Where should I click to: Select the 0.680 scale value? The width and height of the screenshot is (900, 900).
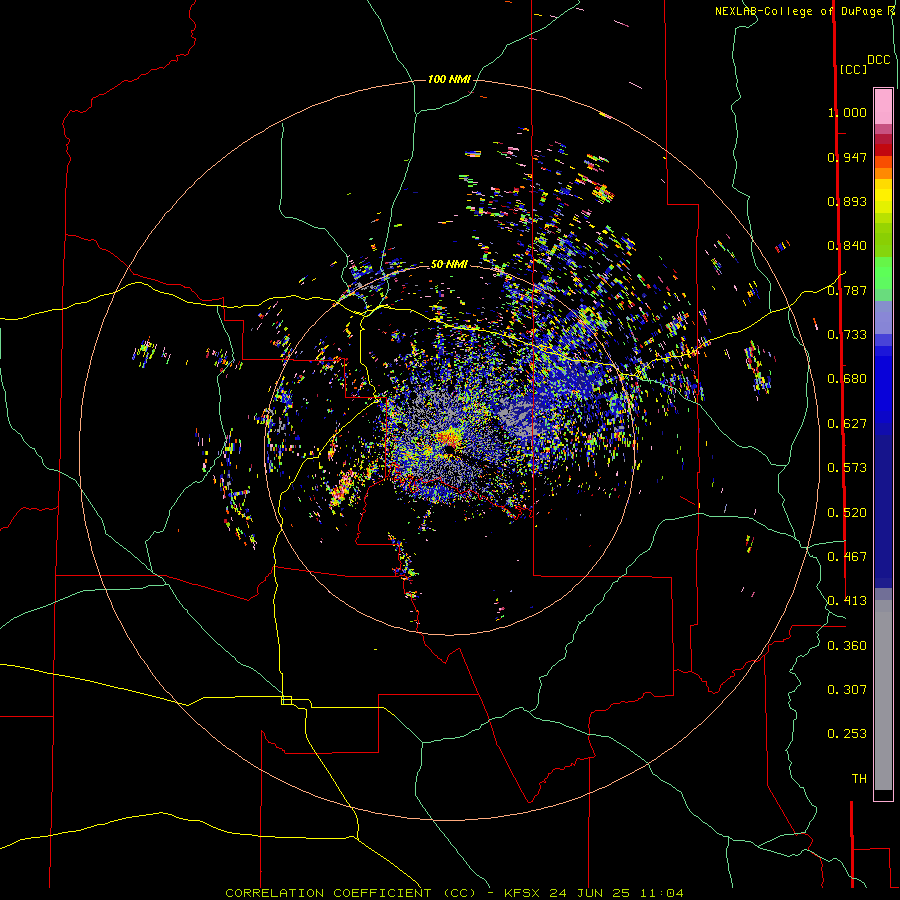click(x=847, y=379)
